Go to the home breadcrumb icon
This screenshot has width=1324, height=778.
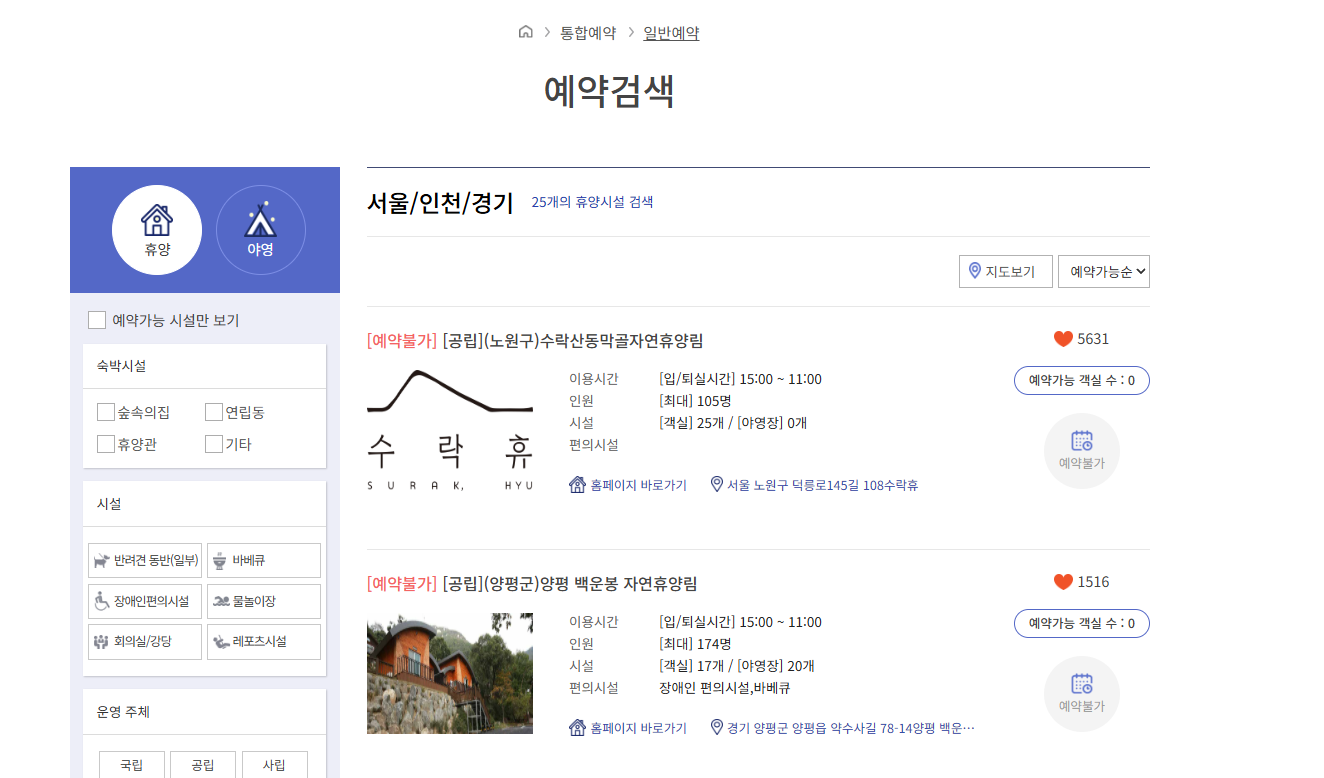pyautogui.click(x=526, y=32)
